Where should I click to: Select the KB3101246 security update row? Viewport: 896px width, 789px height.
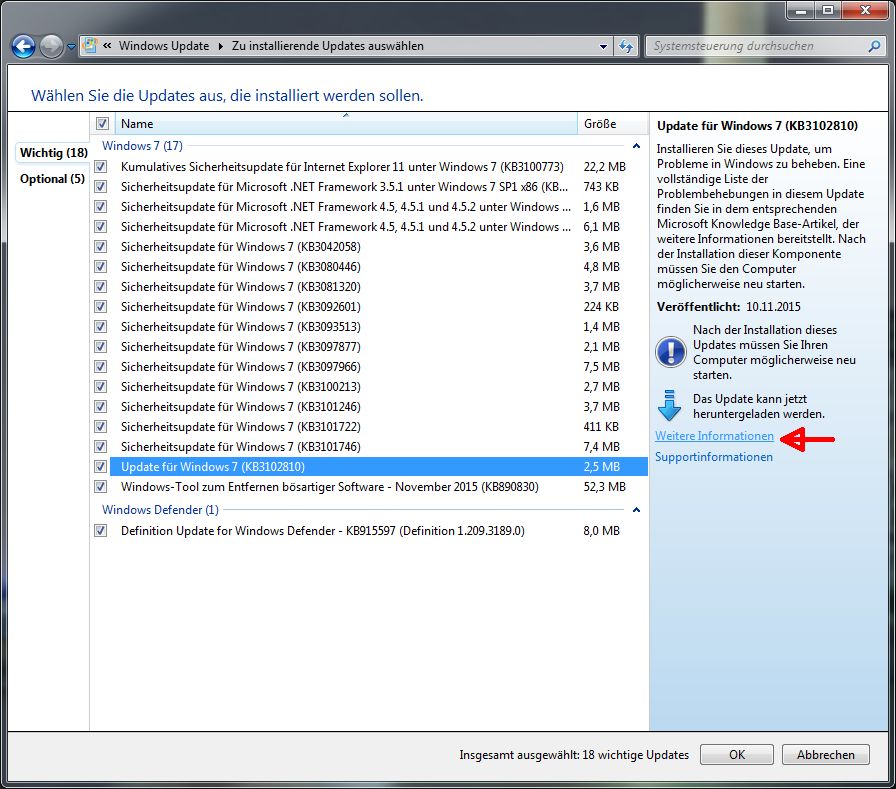pyautogui.click(x=378, y=407)
